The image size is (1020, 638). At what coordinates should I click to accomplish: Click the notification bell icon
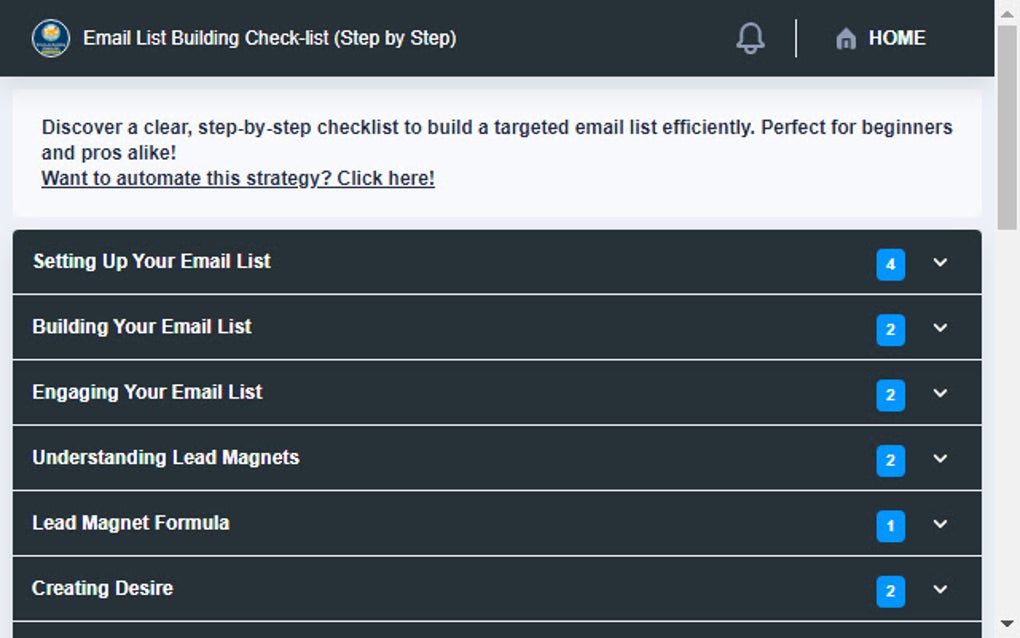[x=750, y=37]
